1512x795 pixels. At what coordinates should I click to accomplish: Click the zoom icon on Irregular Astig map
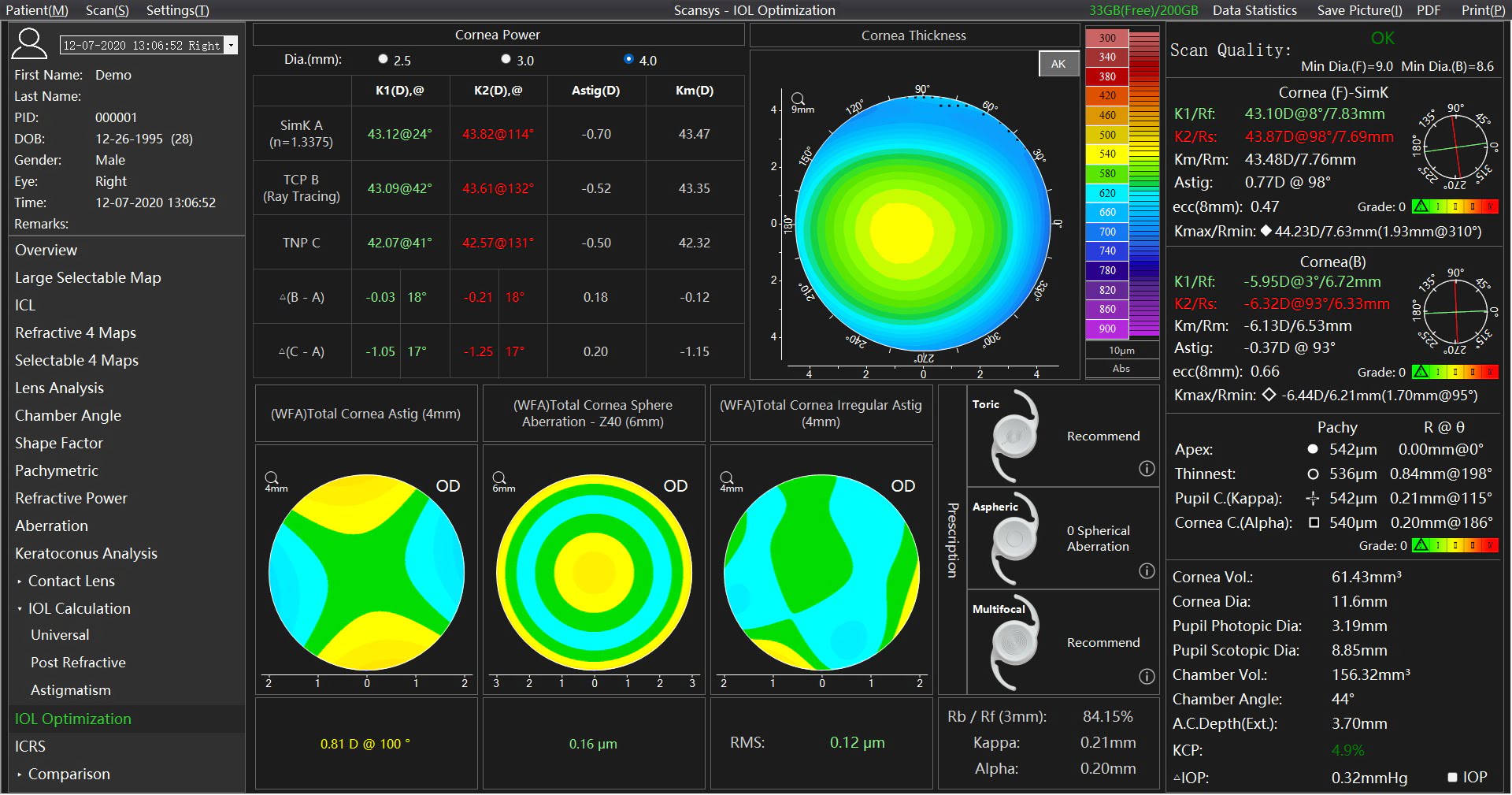point(727,478)
